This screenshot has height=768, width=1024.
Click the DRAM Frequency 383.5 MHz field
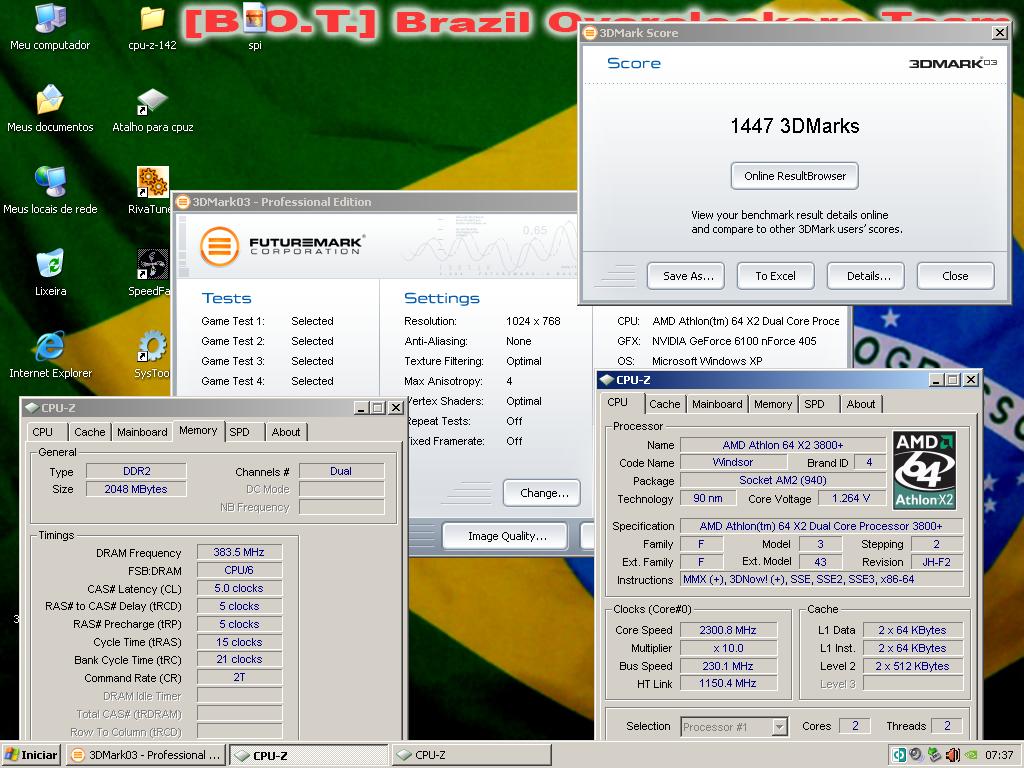click(x=239, y=552)
